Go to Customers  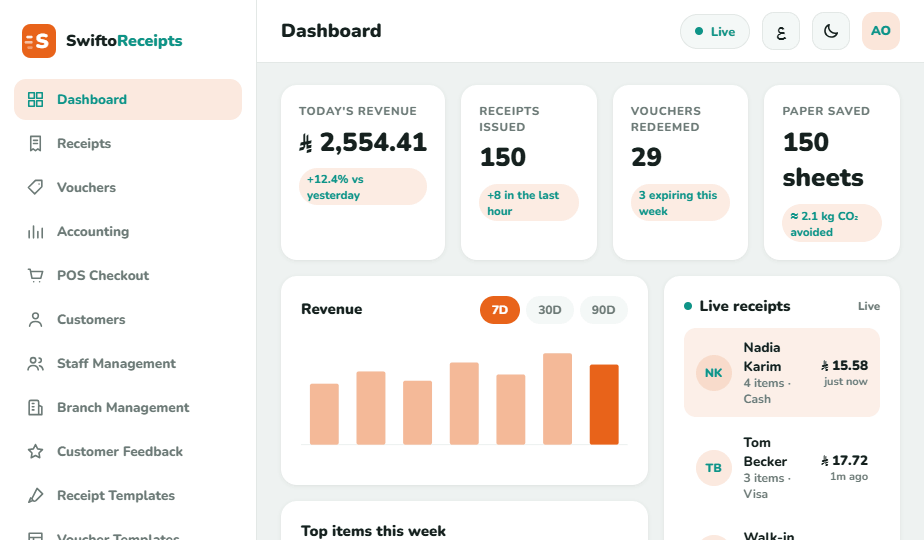point(128,320)
